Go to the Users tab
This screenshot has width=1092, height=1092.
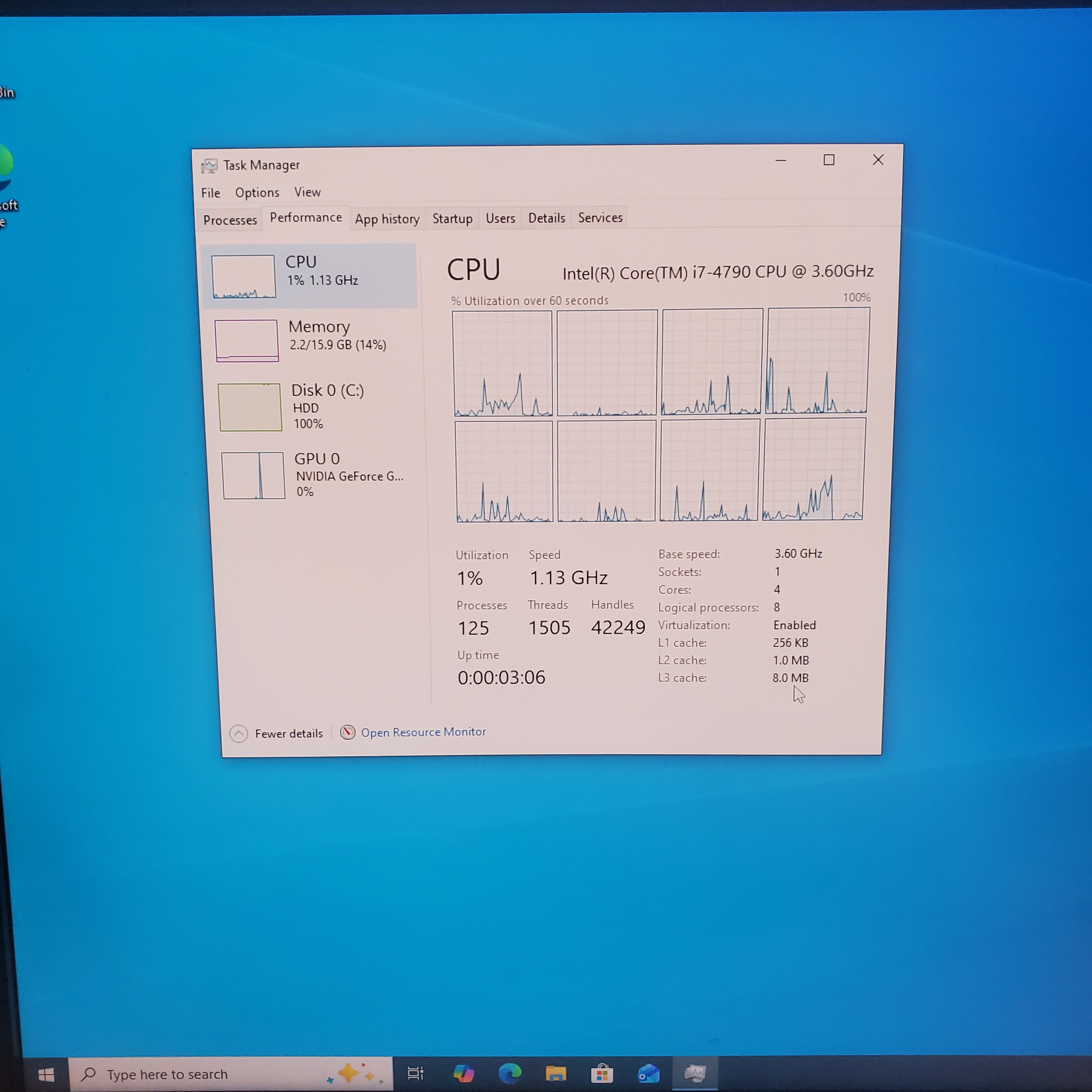tap(500, 218)
